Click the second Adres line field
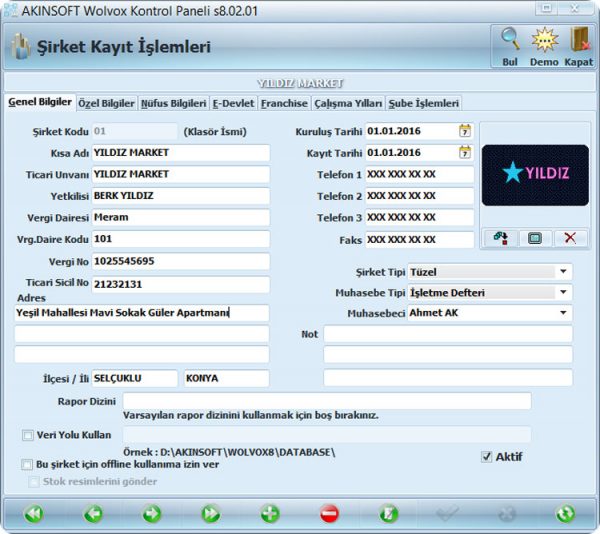 (x=142, y=334)
